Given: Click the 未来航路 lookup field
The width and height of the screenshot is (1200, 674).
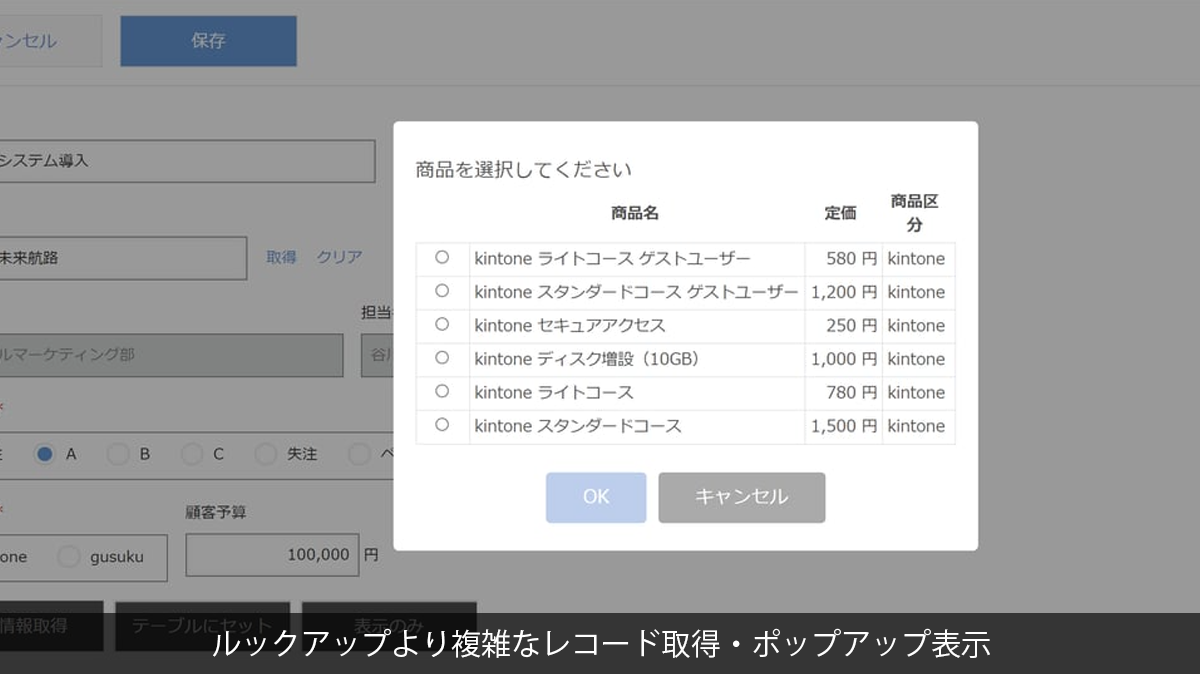Looking at the screenshot, I should 123,258.
